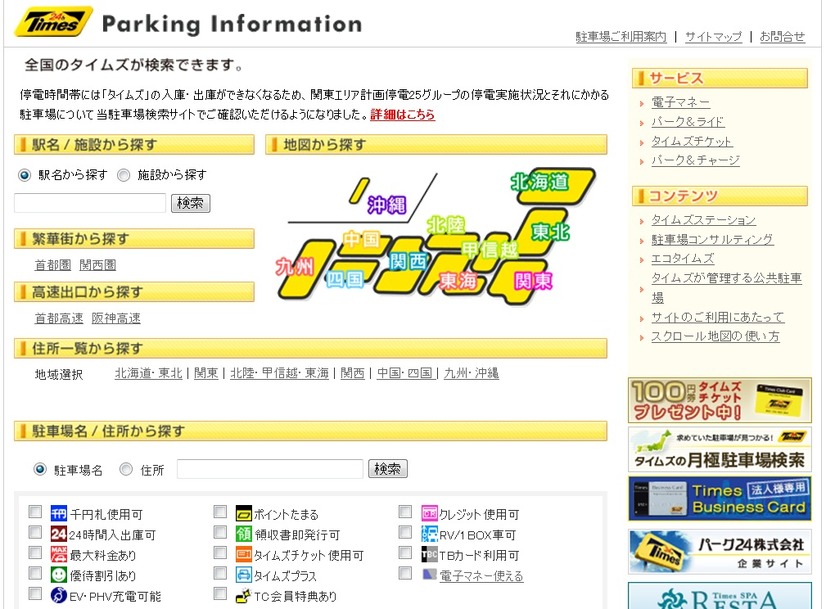
Task: Click the parking name search input field
Action: pyautogui.click(x=270, y=469)
